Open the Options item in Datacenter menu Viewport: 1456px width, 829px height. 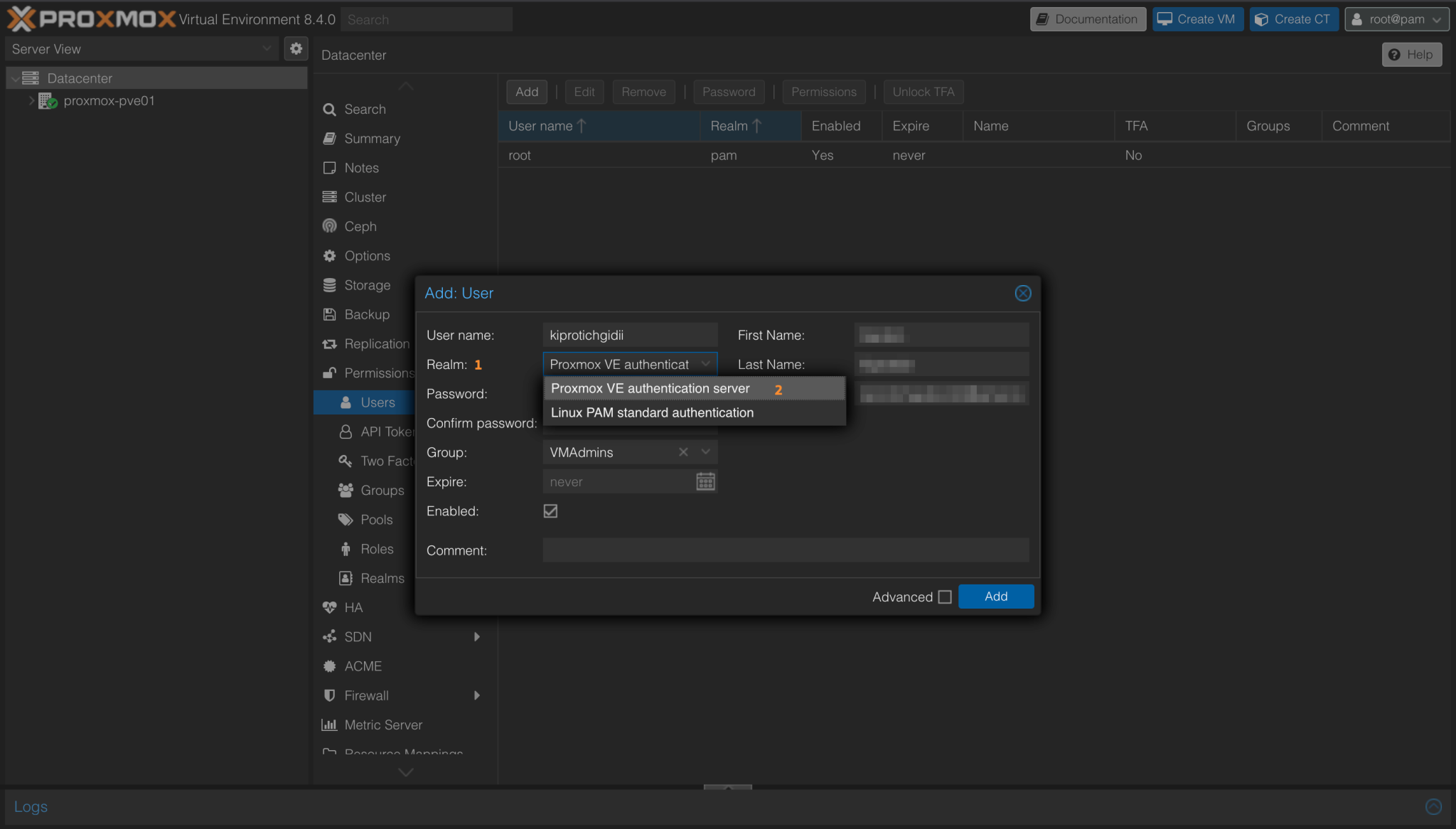tap(329, 255)
